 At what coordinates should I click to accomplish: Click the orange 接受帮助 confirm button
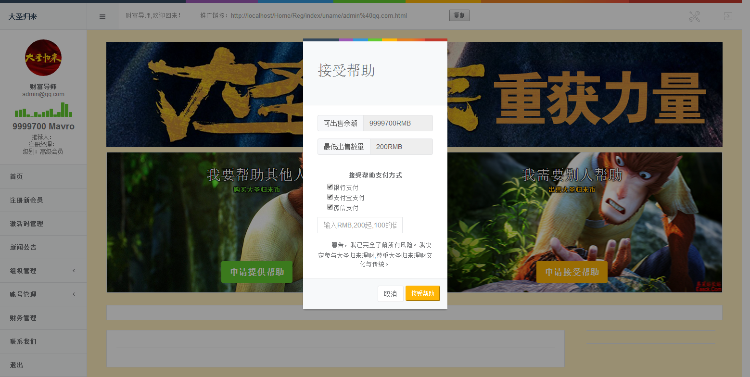422,294
